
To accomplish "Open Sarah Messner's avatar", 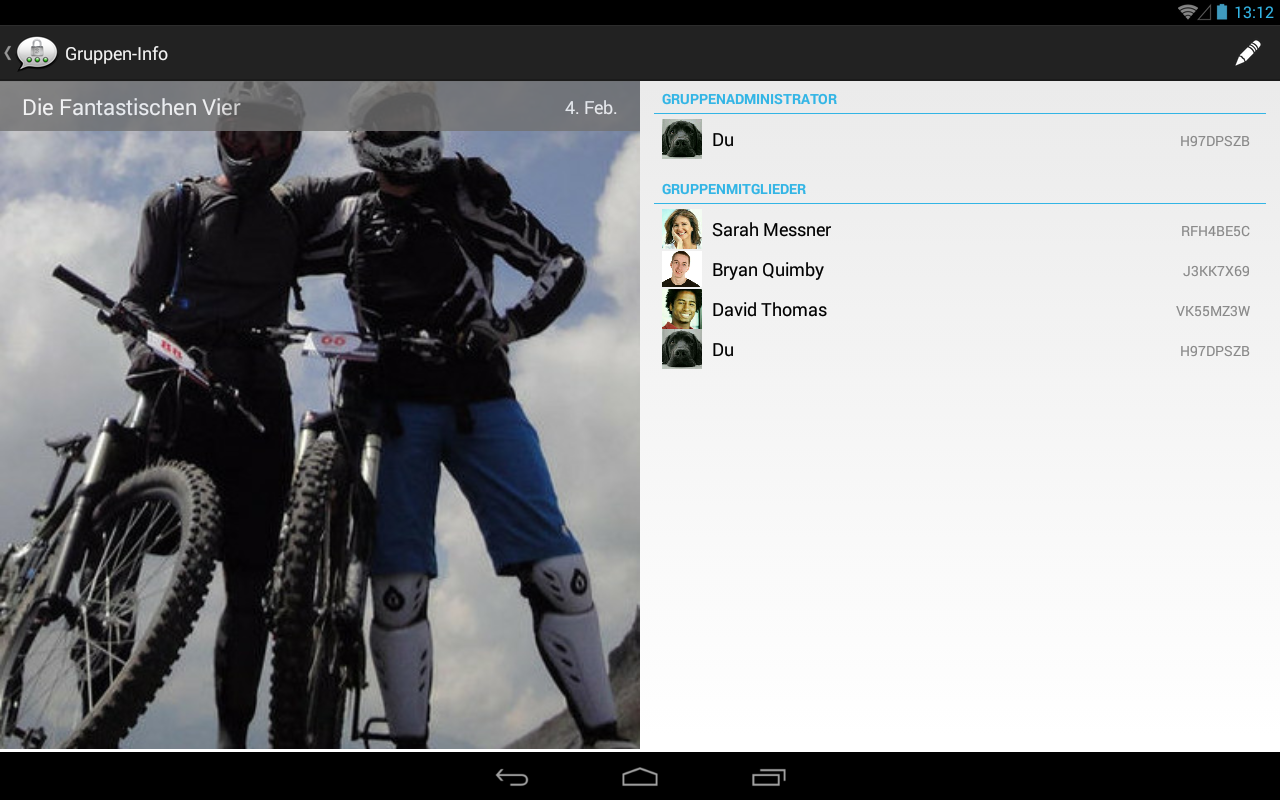I will coord(682,229).
